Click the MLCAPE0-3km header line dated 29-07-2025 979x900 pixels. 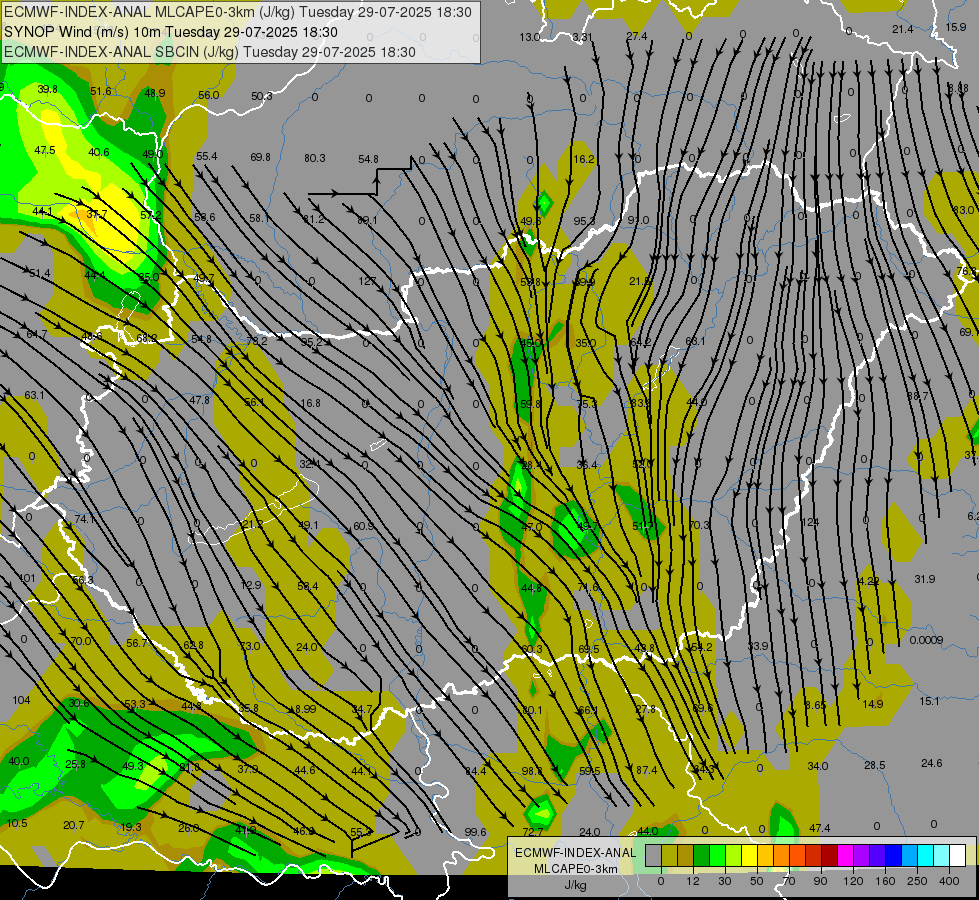(238, 12)
